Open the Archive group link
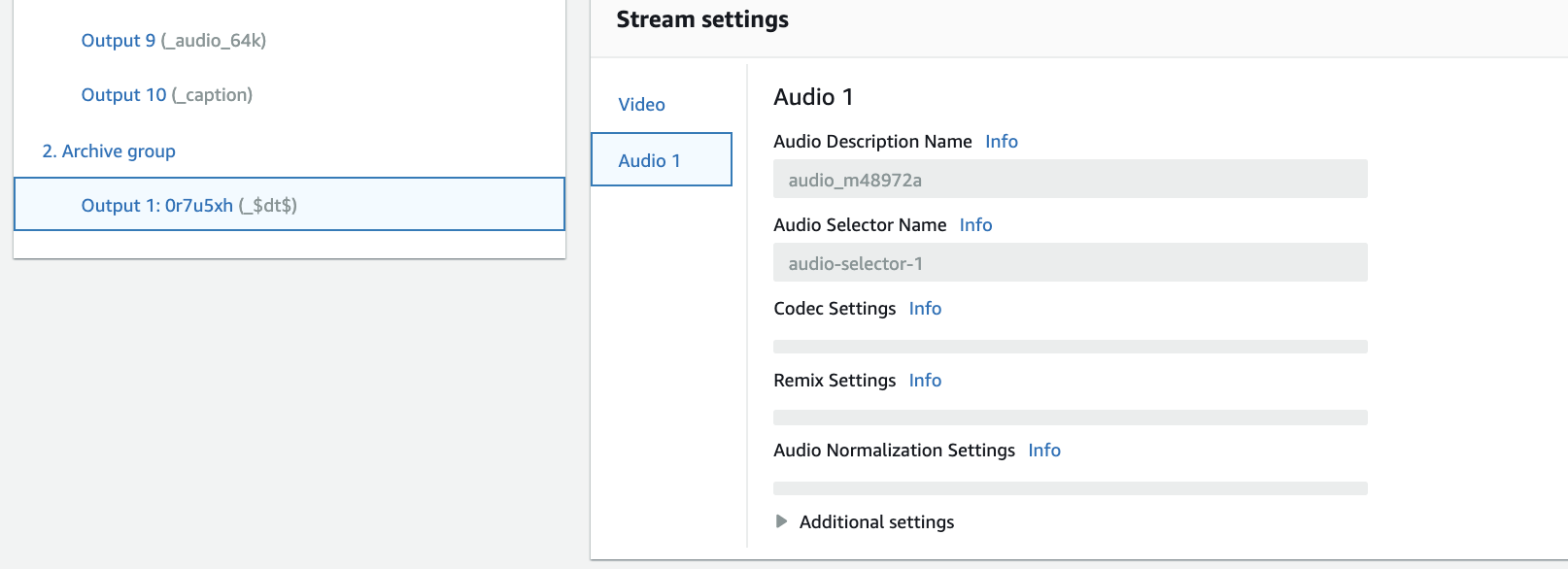 [x=109, y=151]
